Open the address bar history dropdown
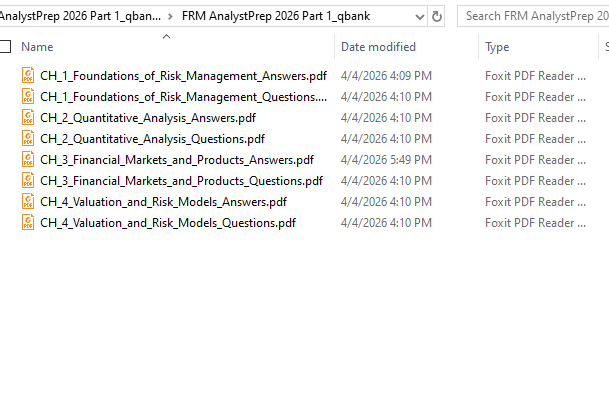The image size is (609, 405). click(417, 16)
